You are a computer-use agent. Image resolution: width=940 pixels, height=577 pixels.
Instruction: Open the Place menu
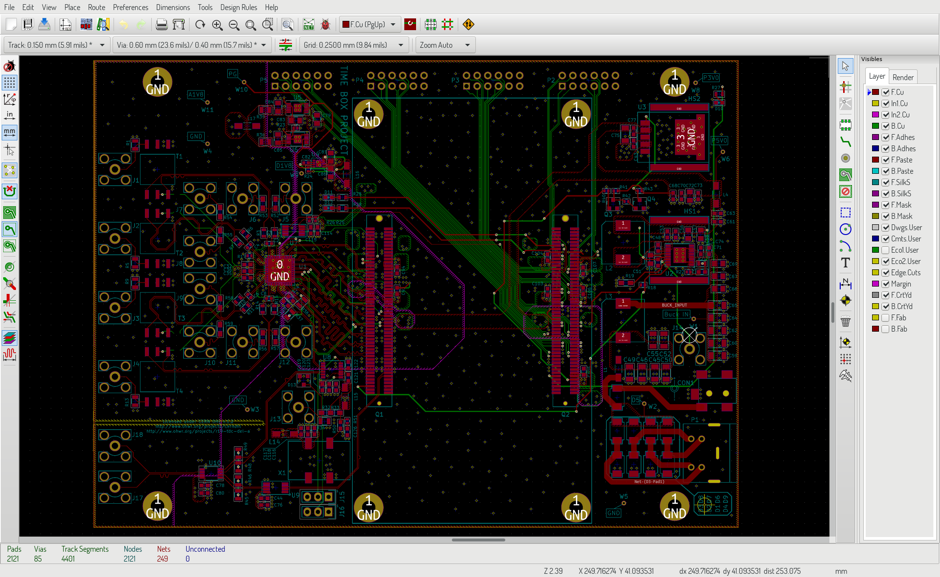[72, 7]
